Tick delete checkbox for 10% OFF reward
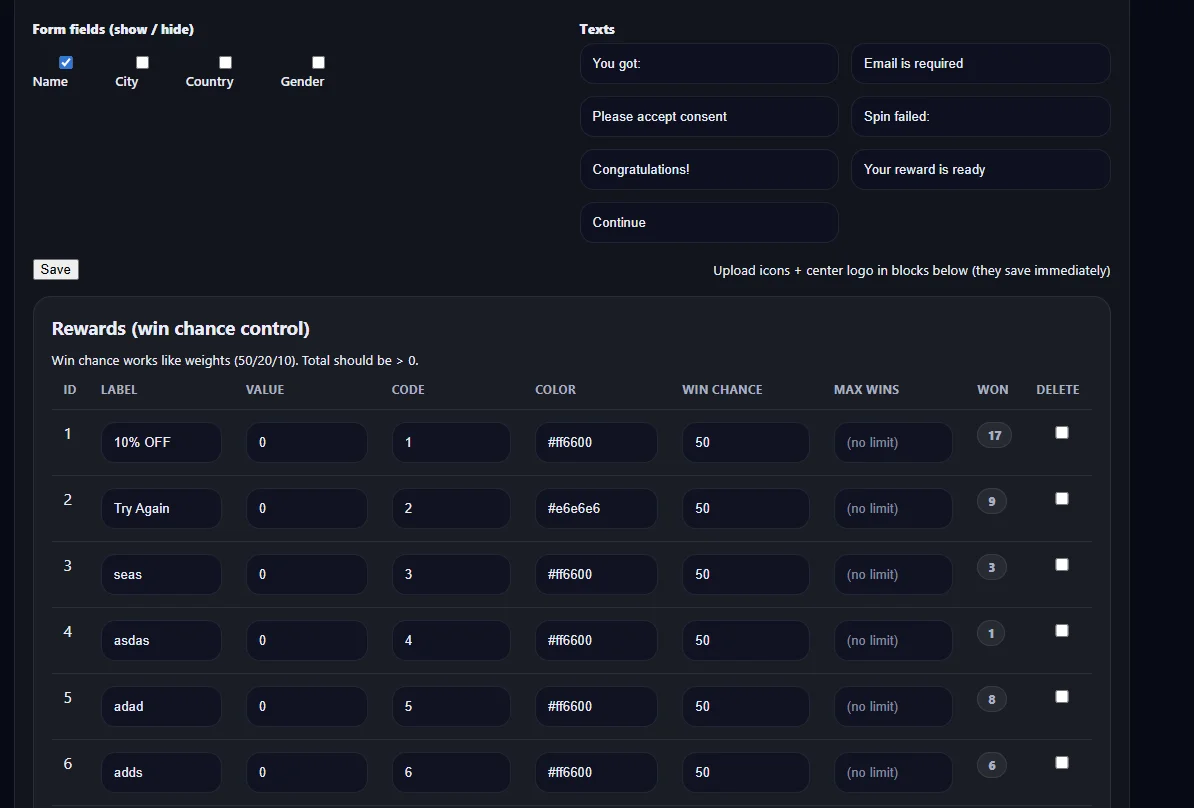 point(1062,433)
